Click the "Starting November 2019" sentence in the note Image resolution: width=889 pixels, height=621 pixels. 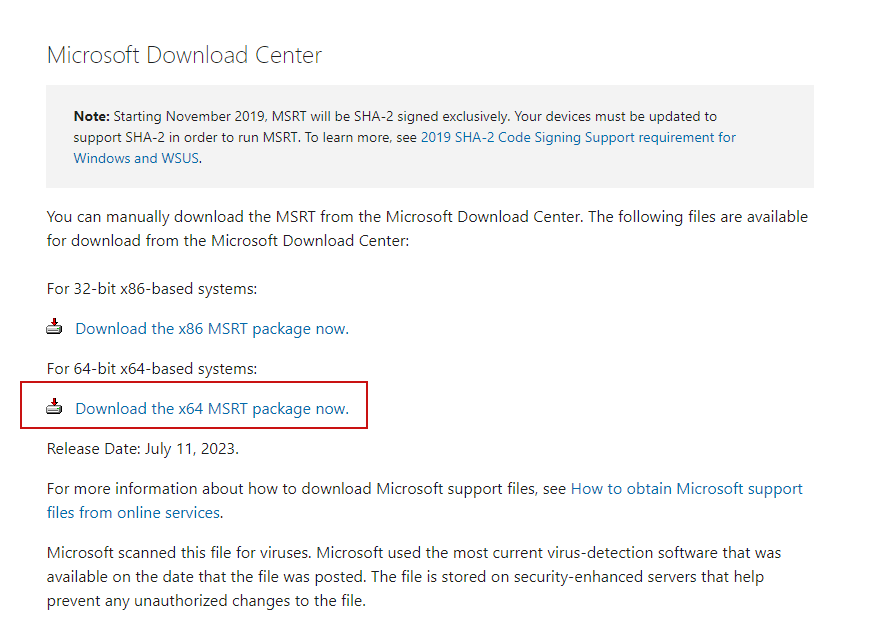click(x=230, y=116)
